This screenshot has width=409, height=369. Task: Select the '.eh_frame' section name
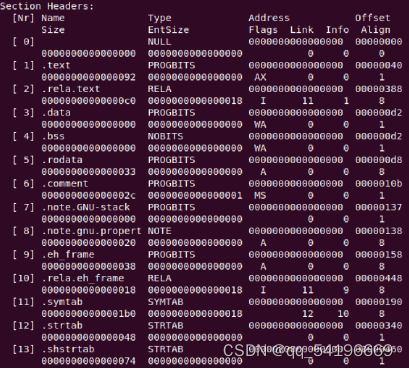(x=68, y=255)
